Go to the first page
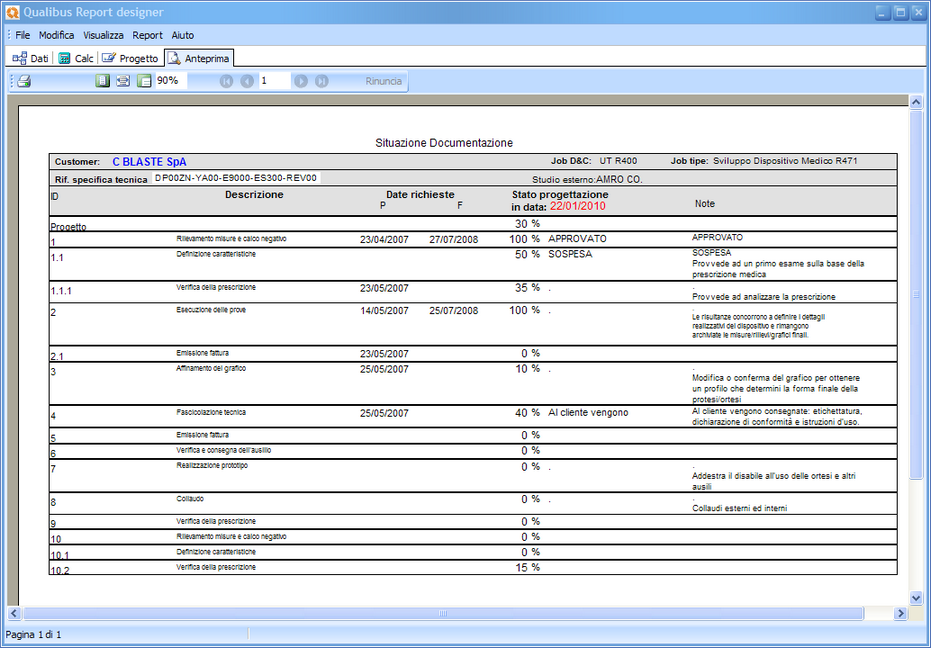The image size is (931, 648). point(226,81)
